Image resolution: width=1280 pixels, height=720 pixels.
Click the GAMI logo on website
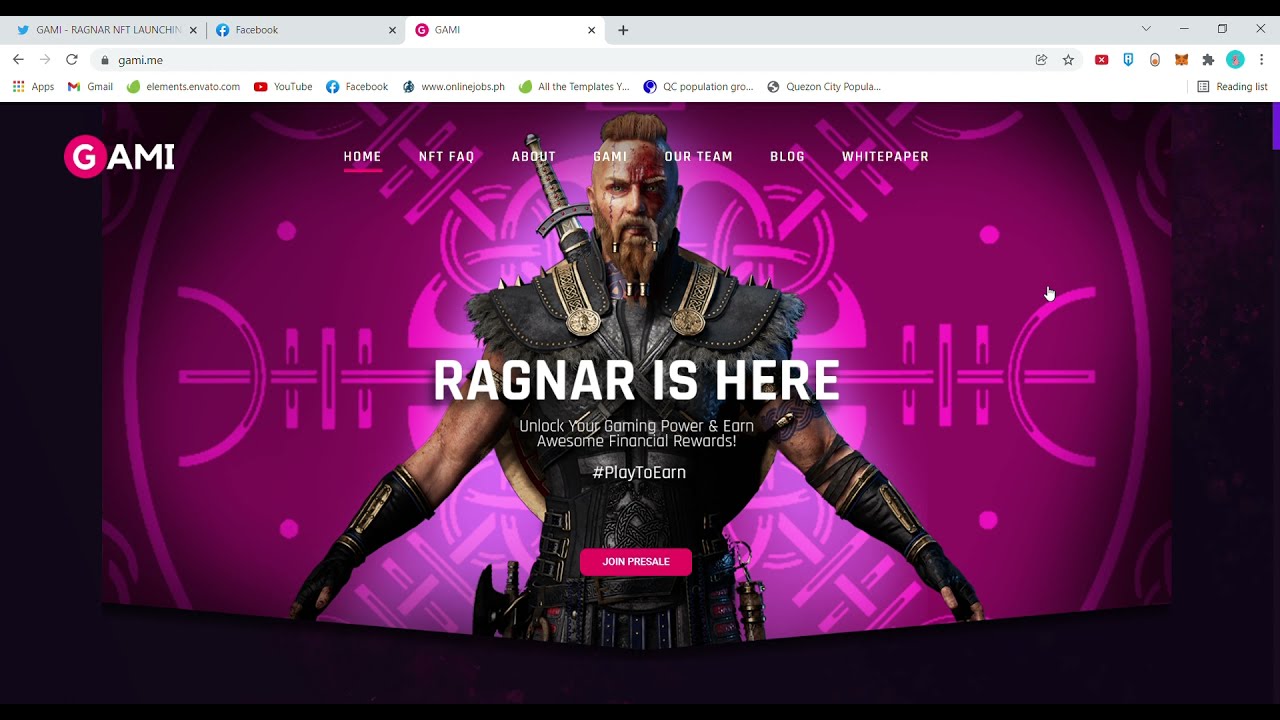click(119, 157)
